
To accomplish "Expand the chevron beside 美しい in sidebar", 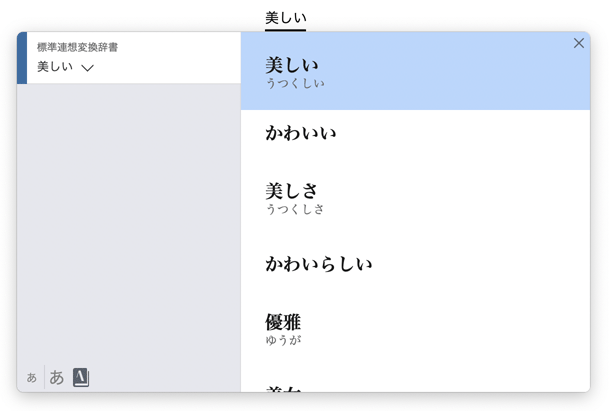I will tap(88, 68).
